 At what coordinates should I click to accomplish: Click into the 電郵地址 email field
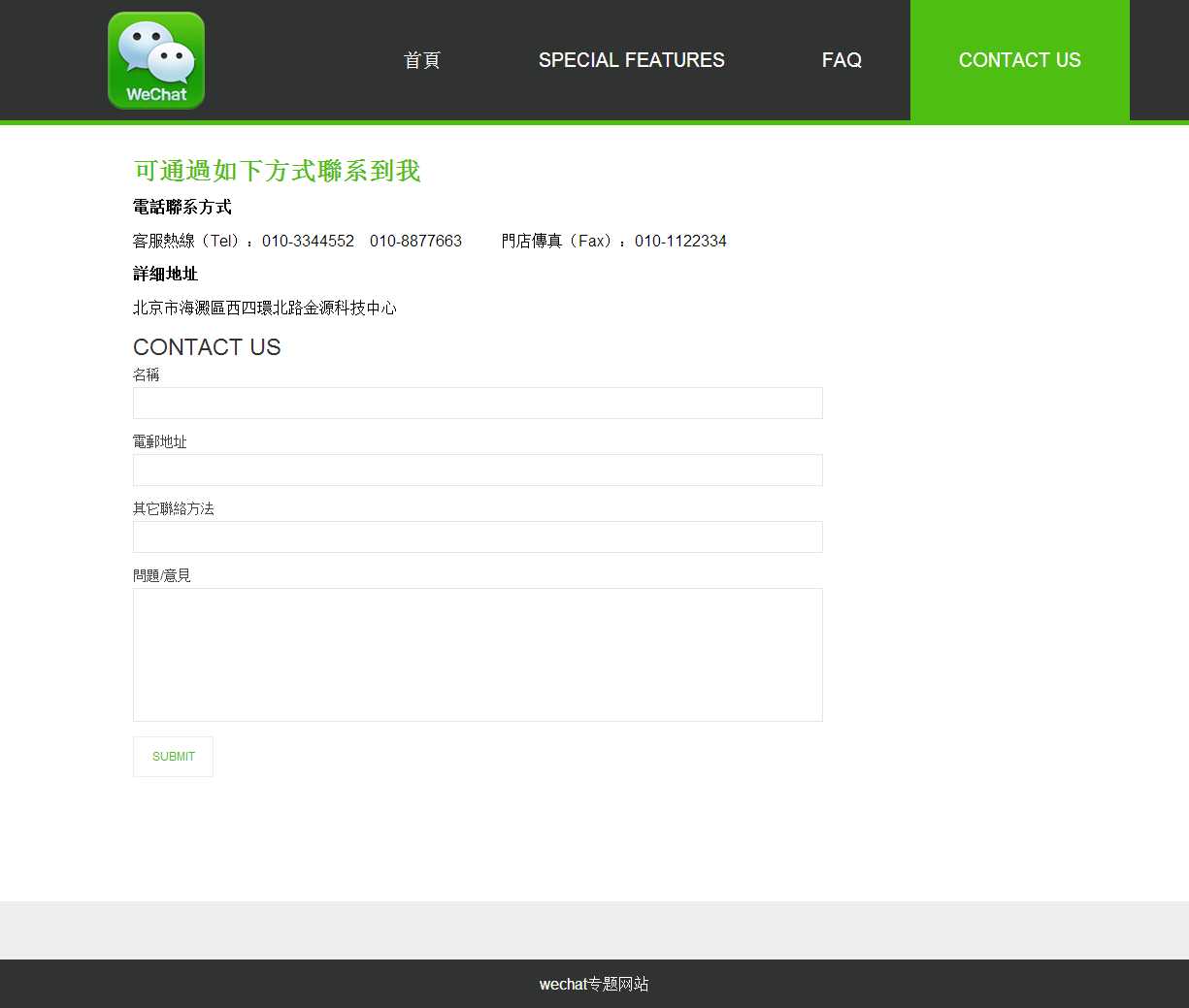coord(478,471)
